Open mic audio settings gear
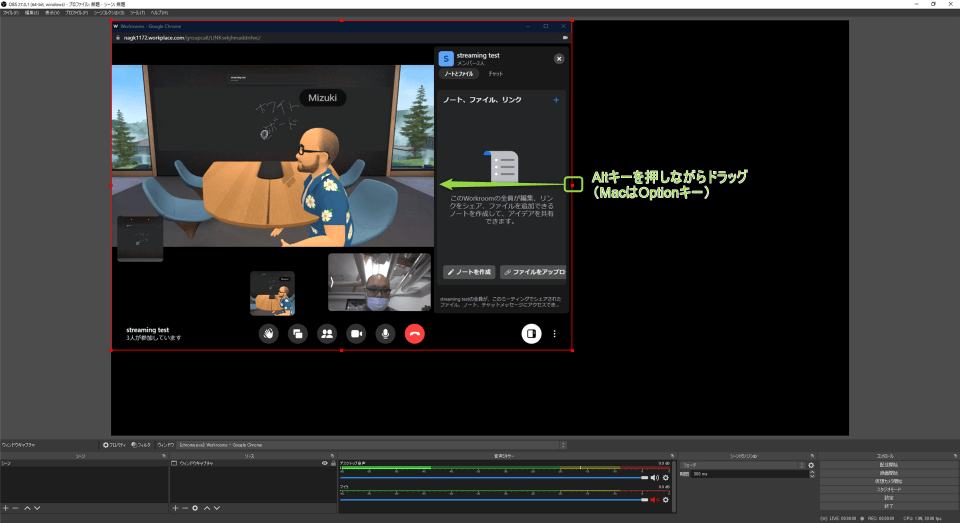Screen dimensions: 960x523 point(665,499)
